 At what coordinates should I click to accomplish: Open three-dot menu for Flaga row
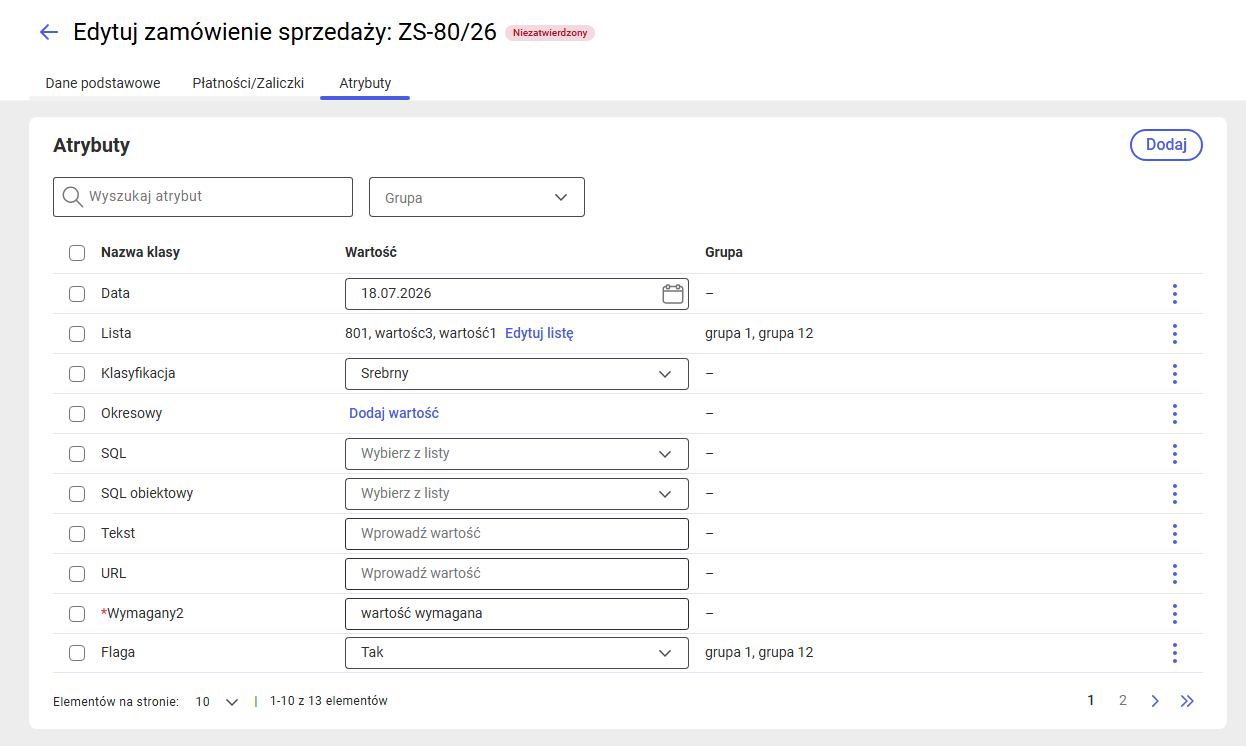click(x=1174, y=653)
